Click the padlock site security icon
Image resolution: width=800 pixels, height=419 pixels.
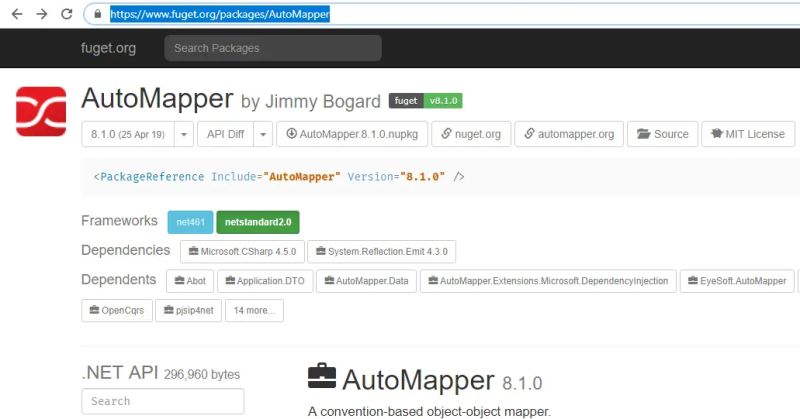[x=98, y=14]
